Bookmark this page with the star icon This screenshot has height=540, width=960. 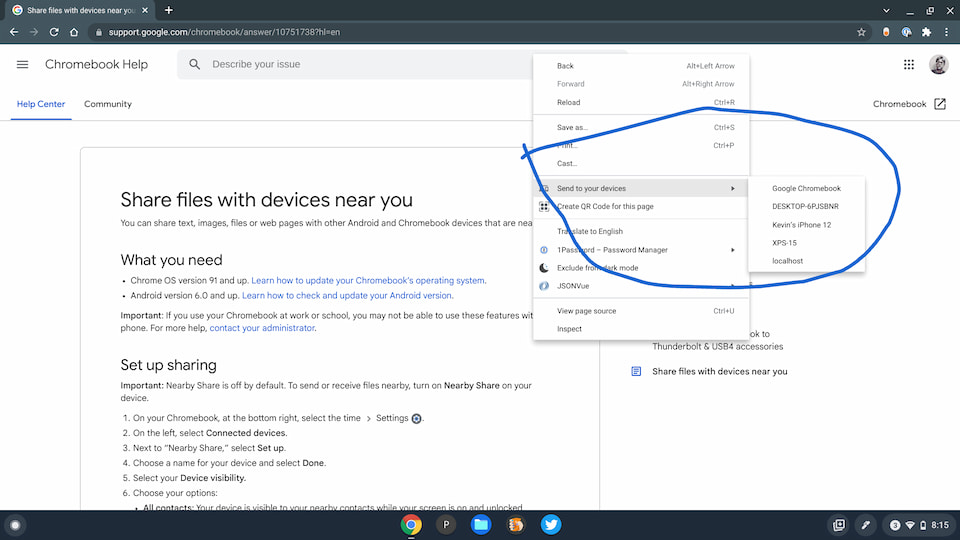pyautogui.click(x=861, y=32)
